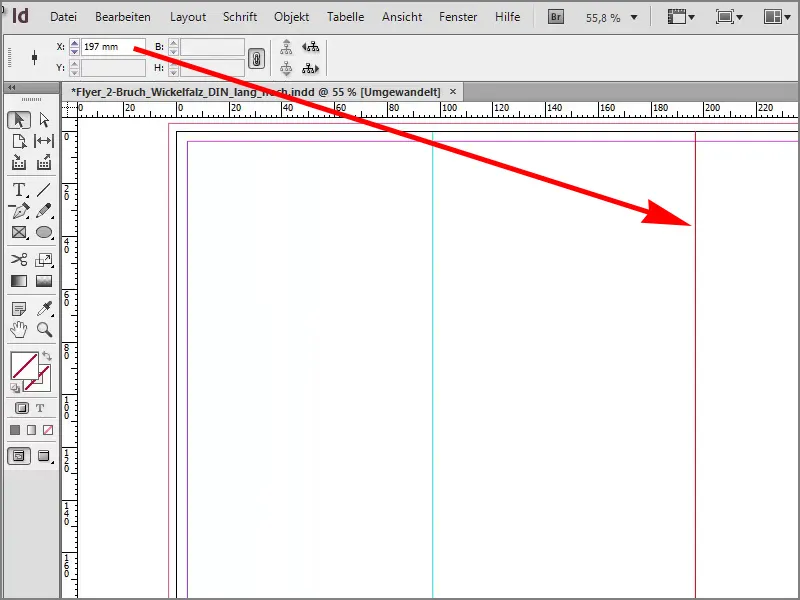Select the Pen tool
800x600 pixels.
19,211
